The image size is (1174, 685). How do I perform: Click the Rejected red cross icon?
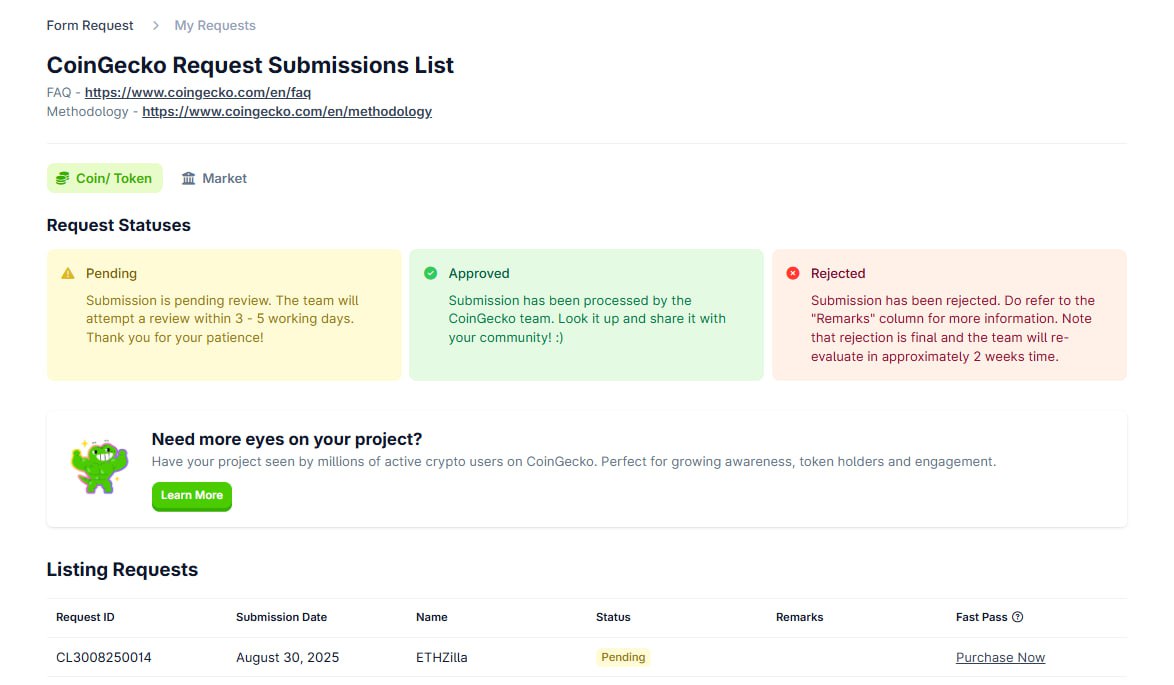click(793, 273)
